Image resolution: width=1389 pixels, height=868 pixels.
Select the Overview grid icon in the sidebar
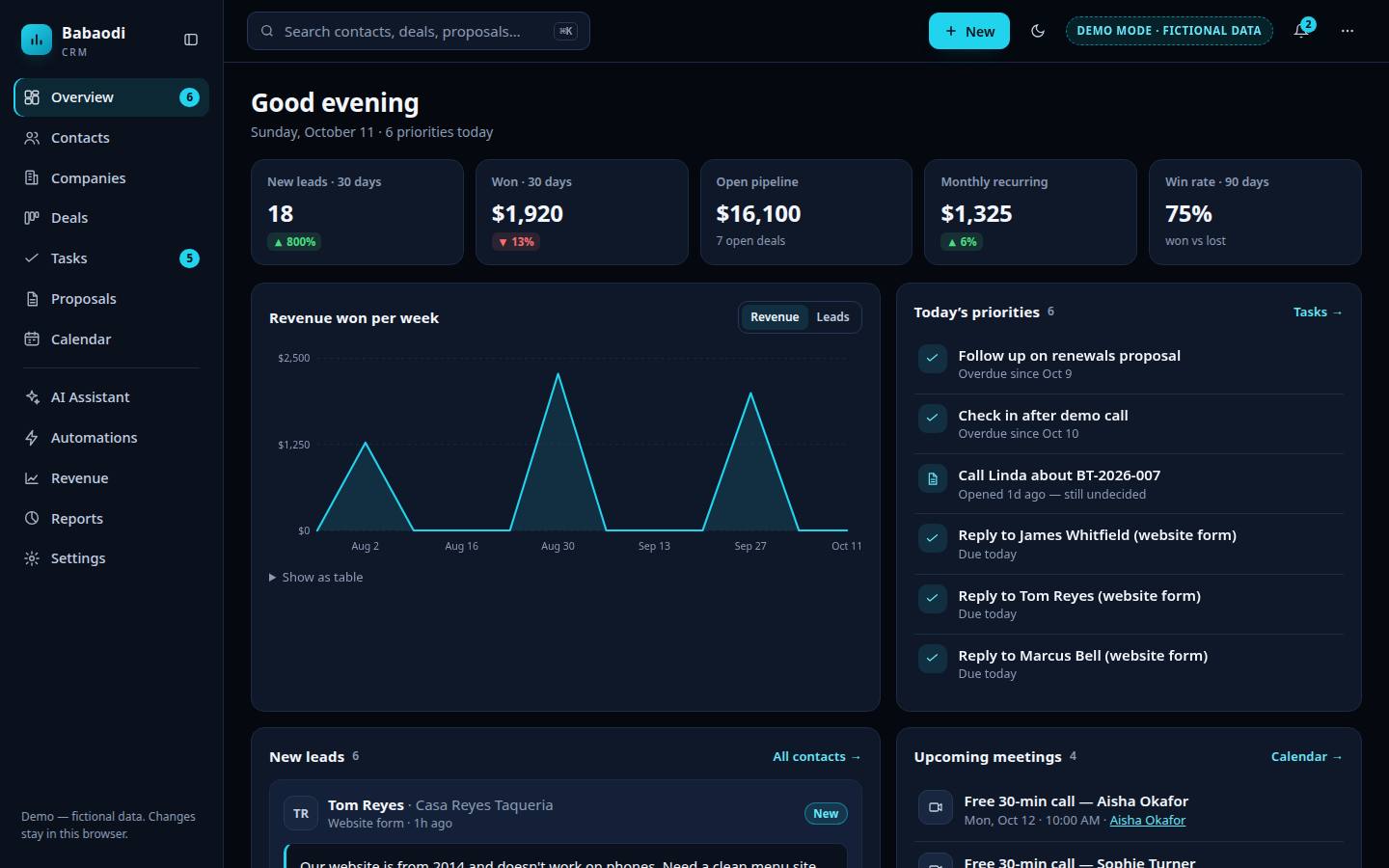coord(32,97)
